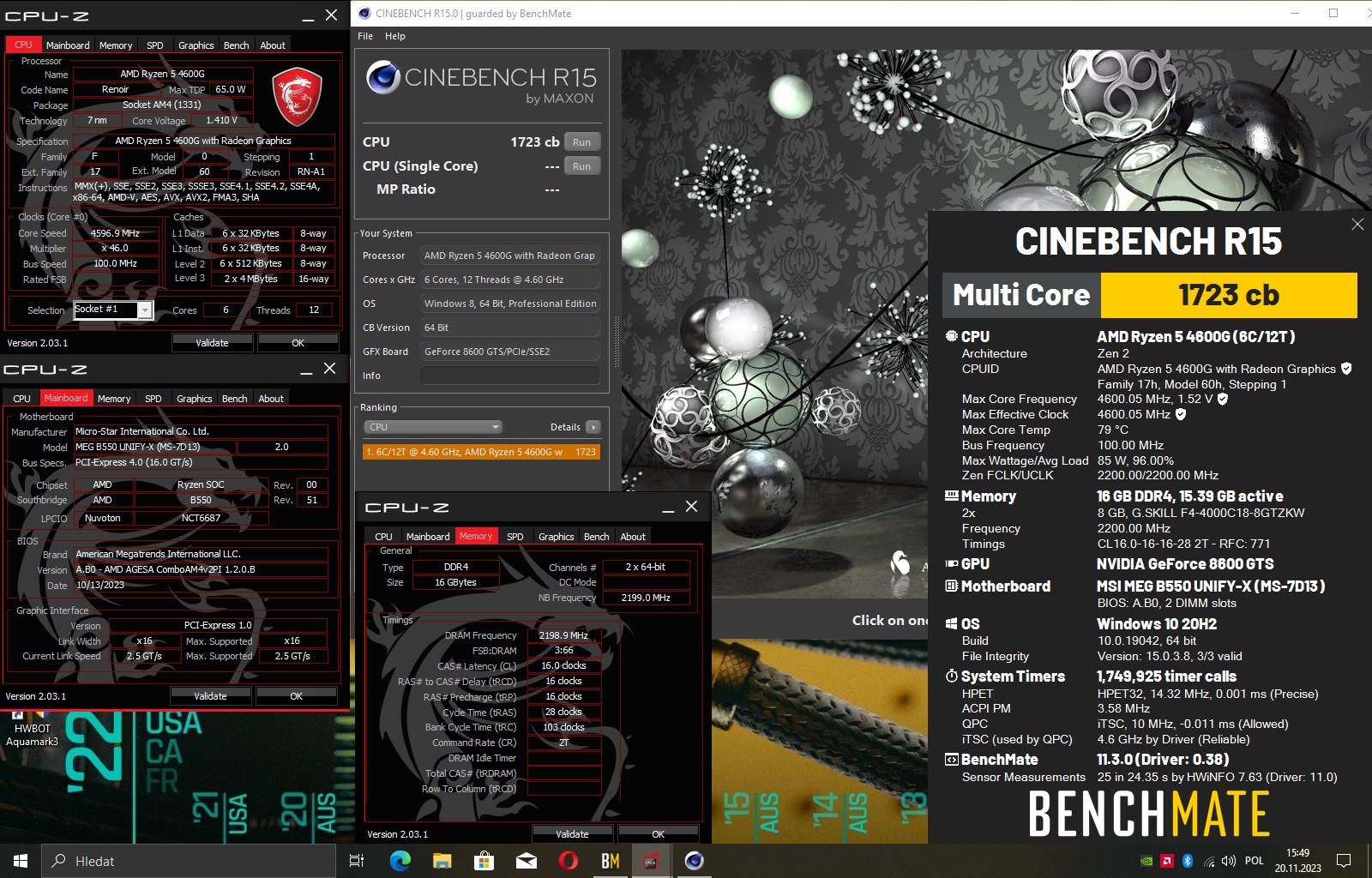Click the Cinebench title bar app icon
1372x878 pixels.
click(x=364, y=13)
